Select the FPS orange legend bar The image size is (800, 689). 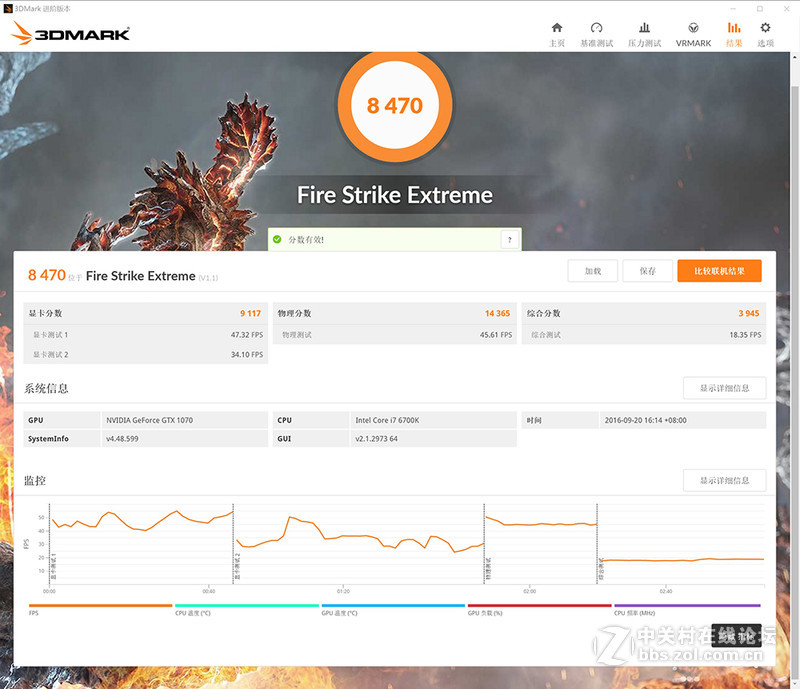point(101,605)
